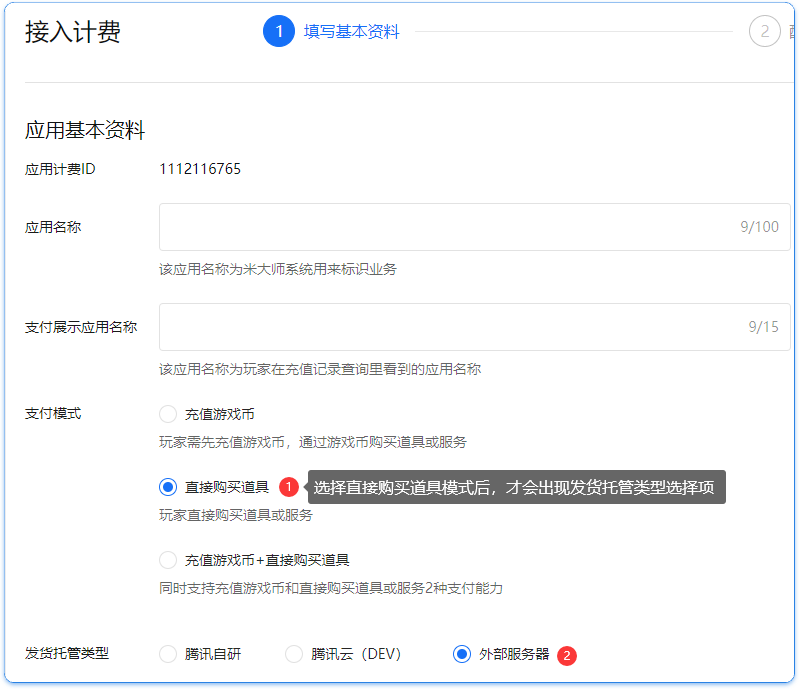Choose 充值游戏币+直接购买道具 payment mode
Screen dimensions: 799x689
click(168, 560)
